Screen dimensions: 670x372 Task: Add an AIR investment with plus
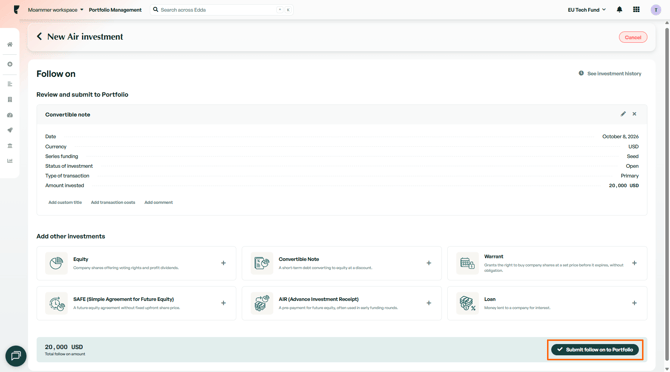pos(429,303)
